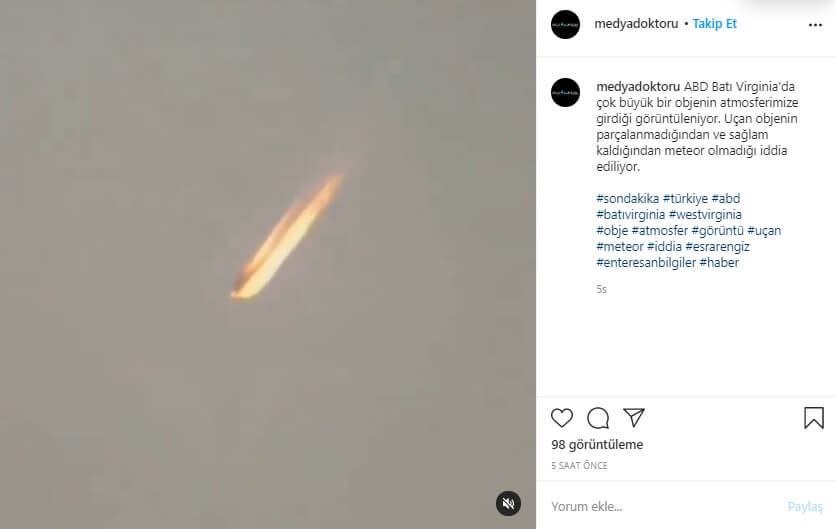This screenshot has height=529, width=835.
Task: Open the #enteresanbilgiler hashtag
Action: [645, 263]
